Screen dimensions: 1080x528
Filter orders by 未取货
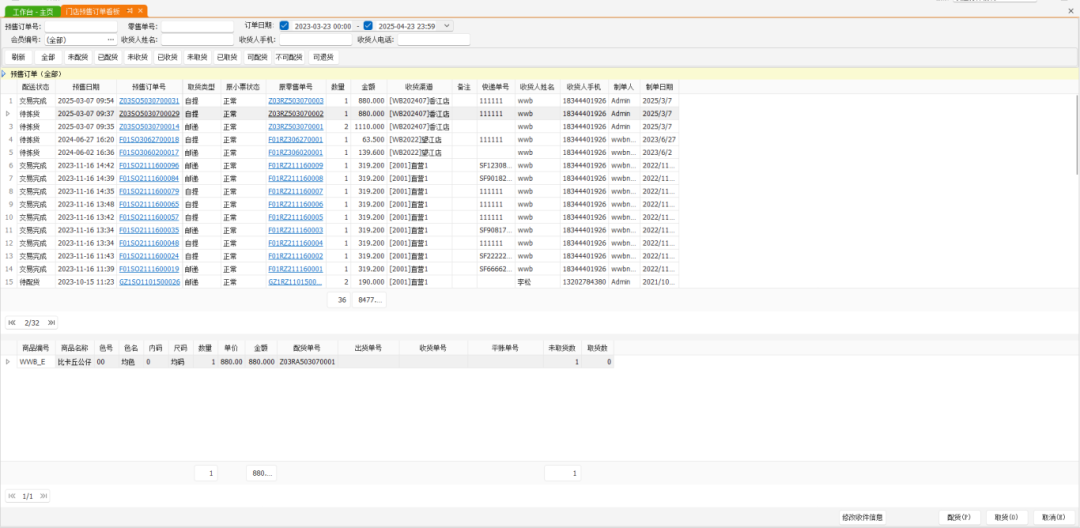click(198, 57)
